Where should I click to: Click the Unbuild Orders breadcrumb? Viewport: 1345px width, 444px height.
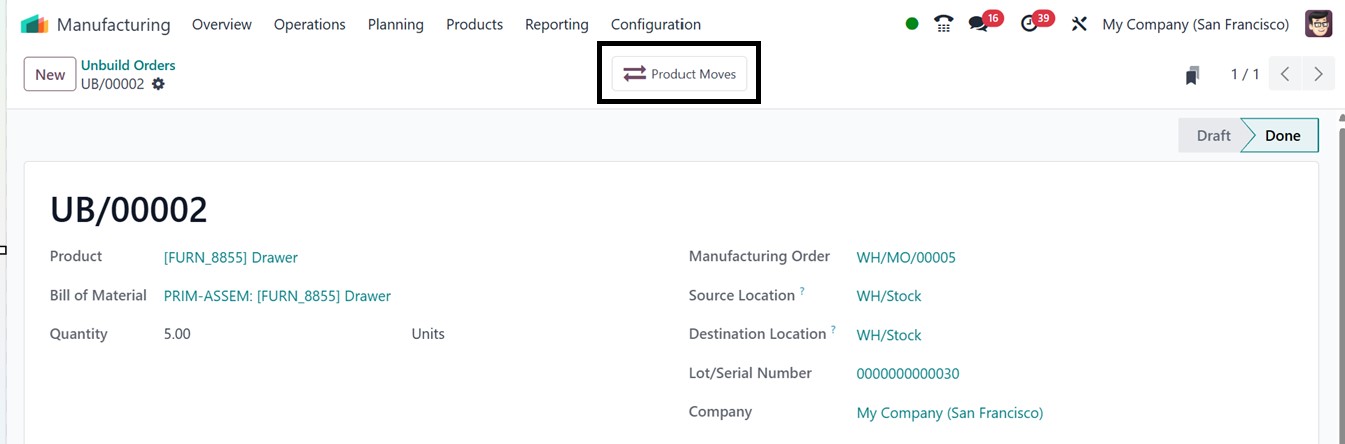point(128,65)
